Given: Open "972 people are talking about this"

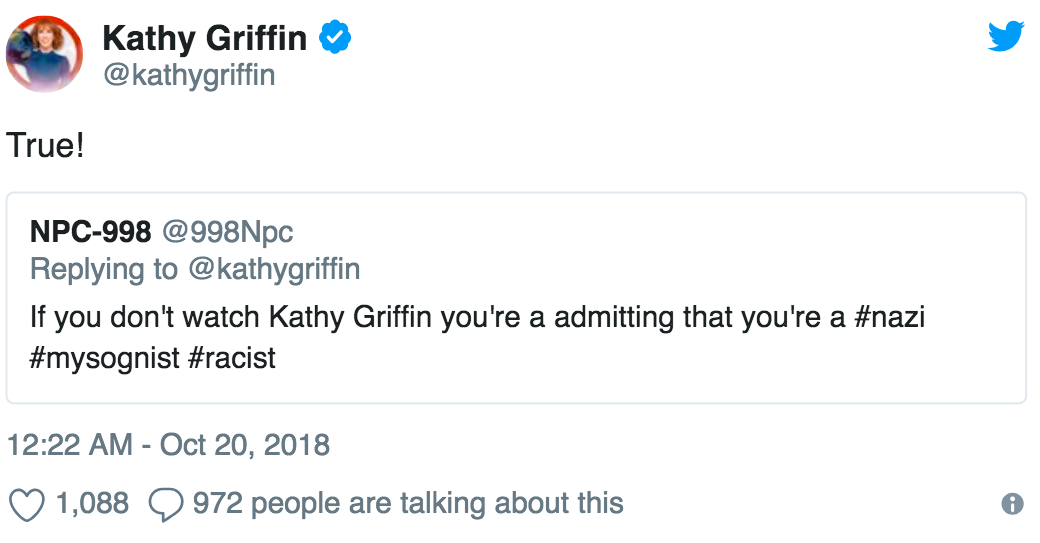Looking at the screenshot, I should 407,503.
